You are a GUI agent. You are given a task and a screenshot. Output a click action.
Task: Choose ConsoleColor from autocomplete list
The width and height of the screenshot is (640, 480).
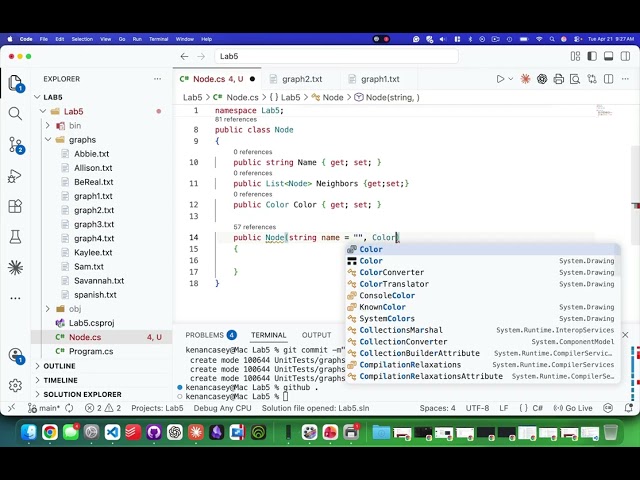pyautogui.click(x=483, y=296)
